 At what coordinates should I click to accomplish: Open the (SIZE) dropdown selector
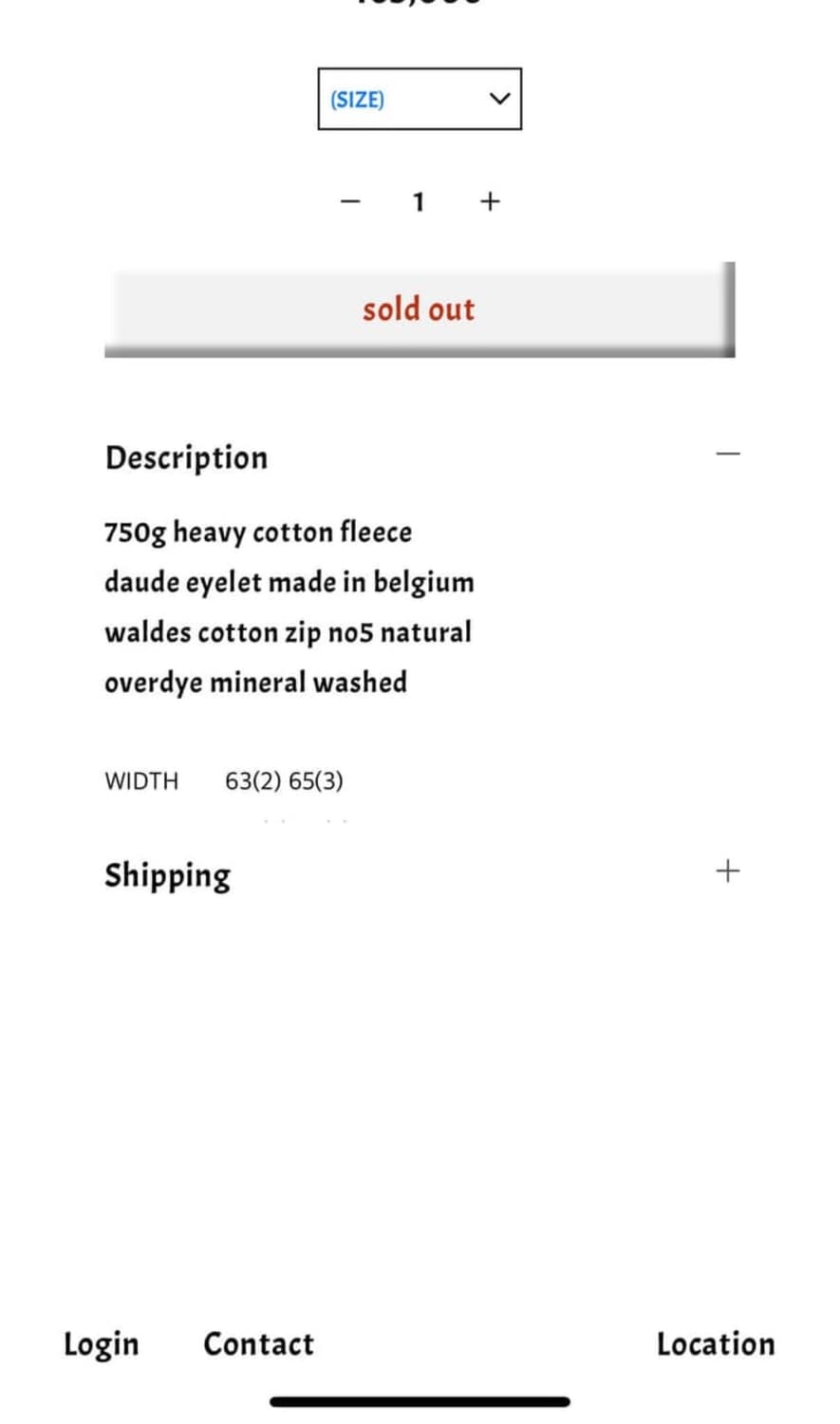coord(418,99)
